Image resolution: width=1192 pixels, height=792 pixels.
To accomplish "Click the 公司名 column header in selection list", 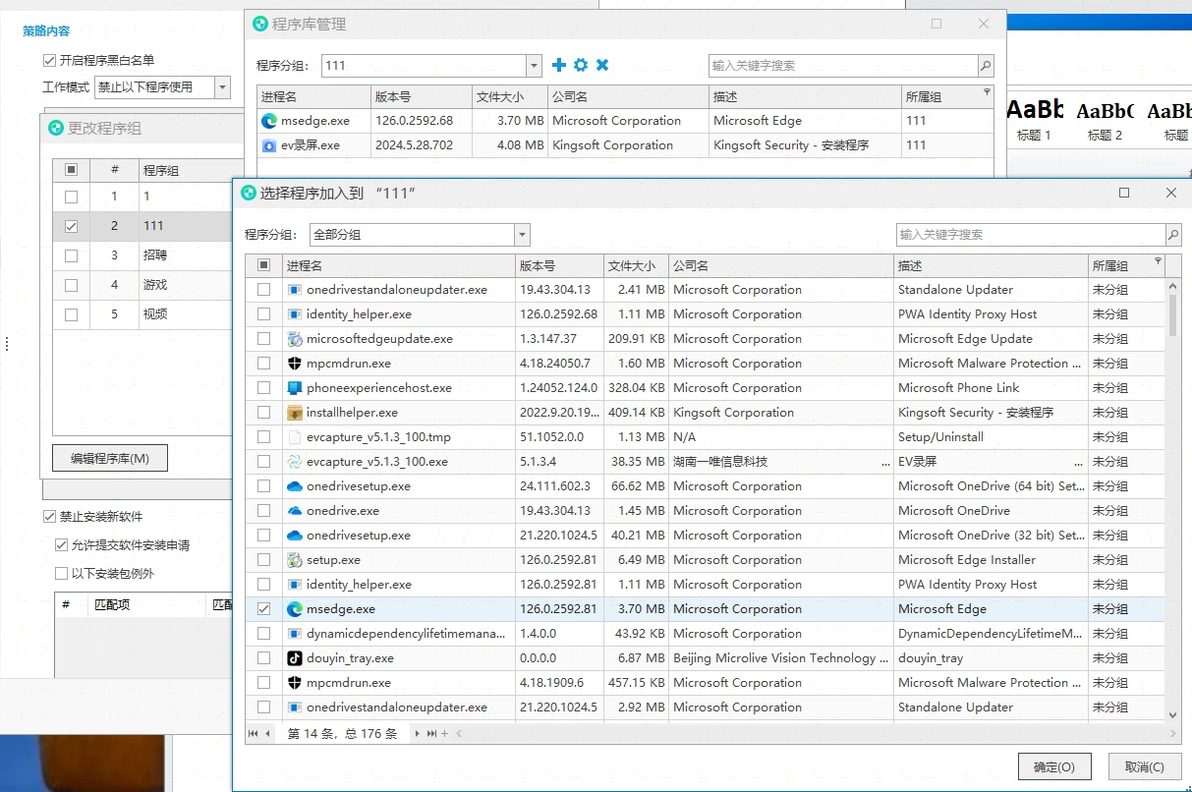I will pos(780,266).
